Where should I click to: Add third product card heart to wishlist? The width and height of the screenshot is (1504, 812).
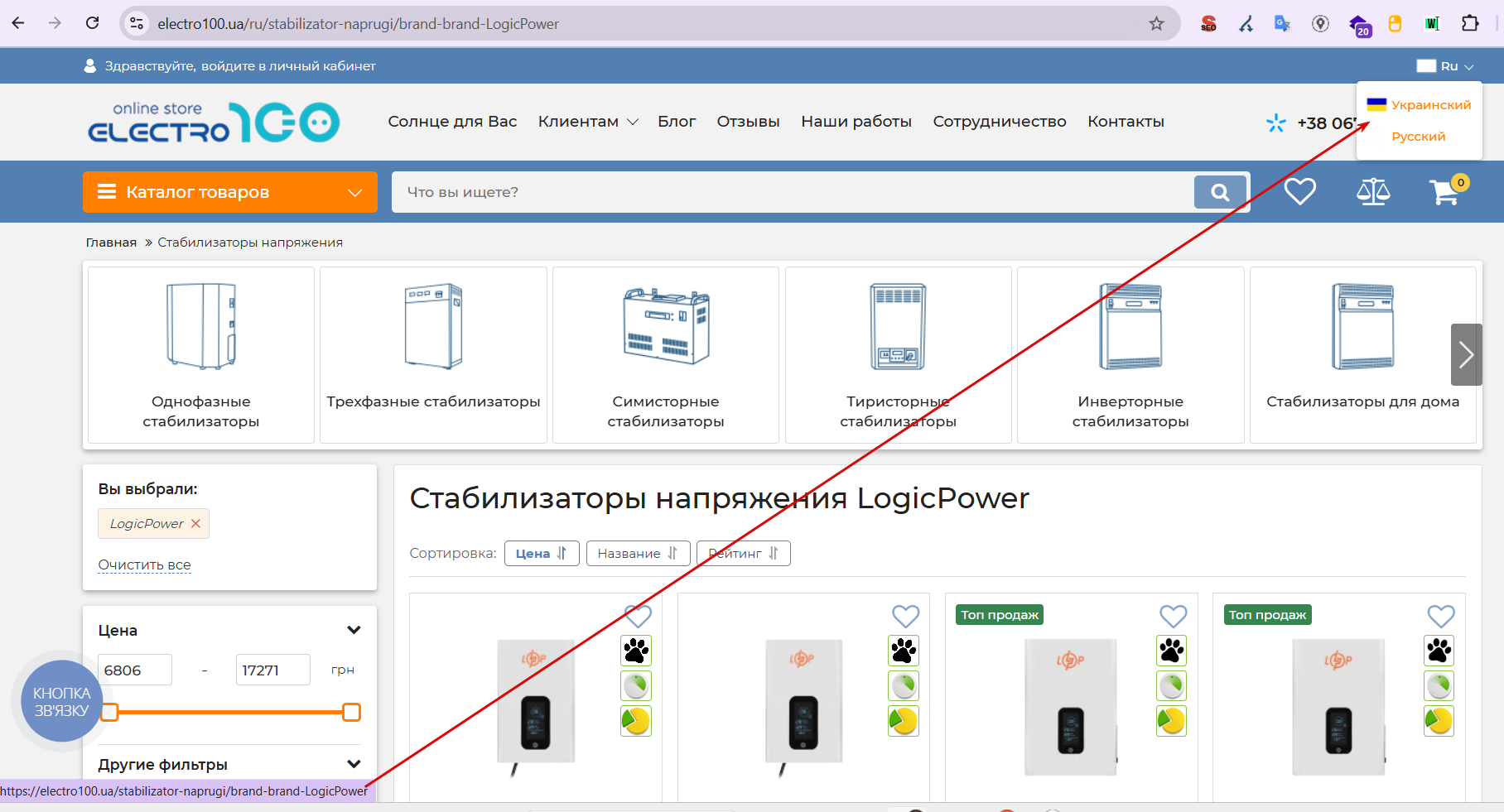point(1173,616)
